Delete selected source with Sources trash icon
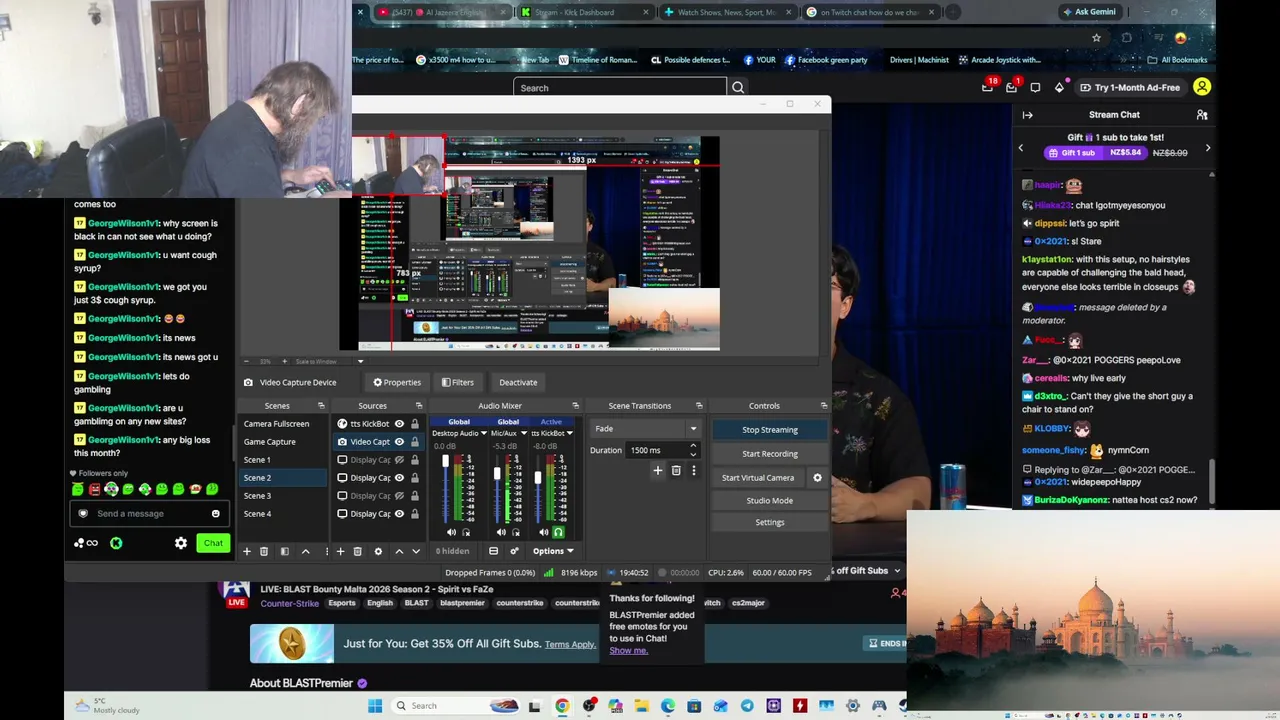Viewport: 1280px width, 720px height. coord(357,551)
